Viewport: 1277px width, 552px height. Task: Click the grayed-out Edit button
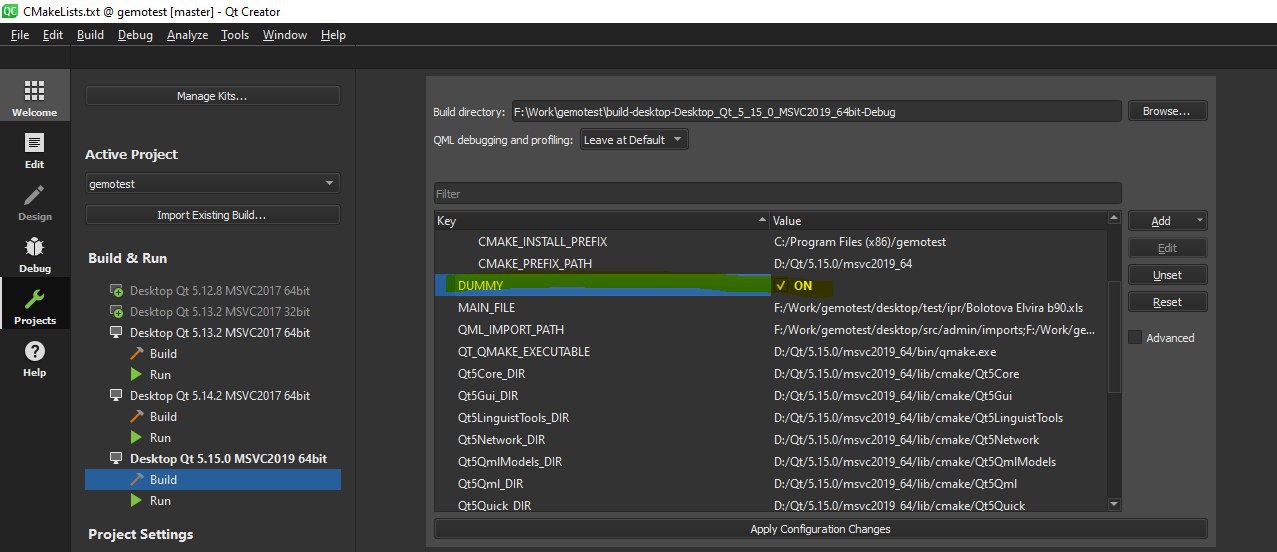coord(1167,248)
